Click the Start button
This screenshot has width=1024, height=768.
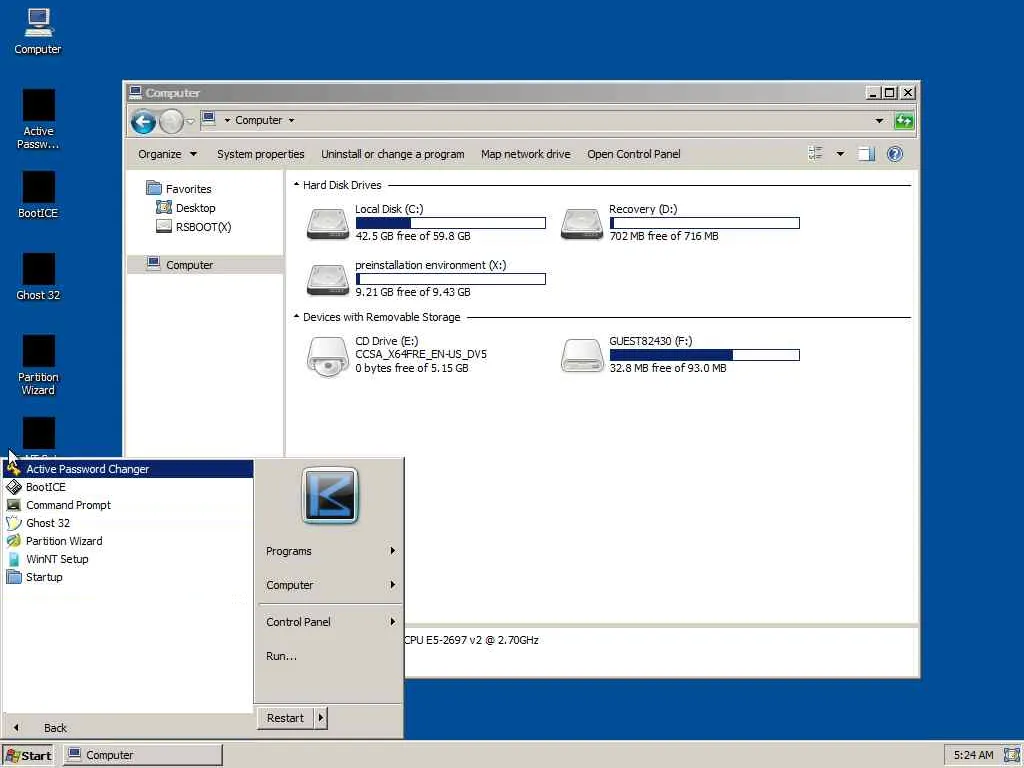click(x=29, y=756)
